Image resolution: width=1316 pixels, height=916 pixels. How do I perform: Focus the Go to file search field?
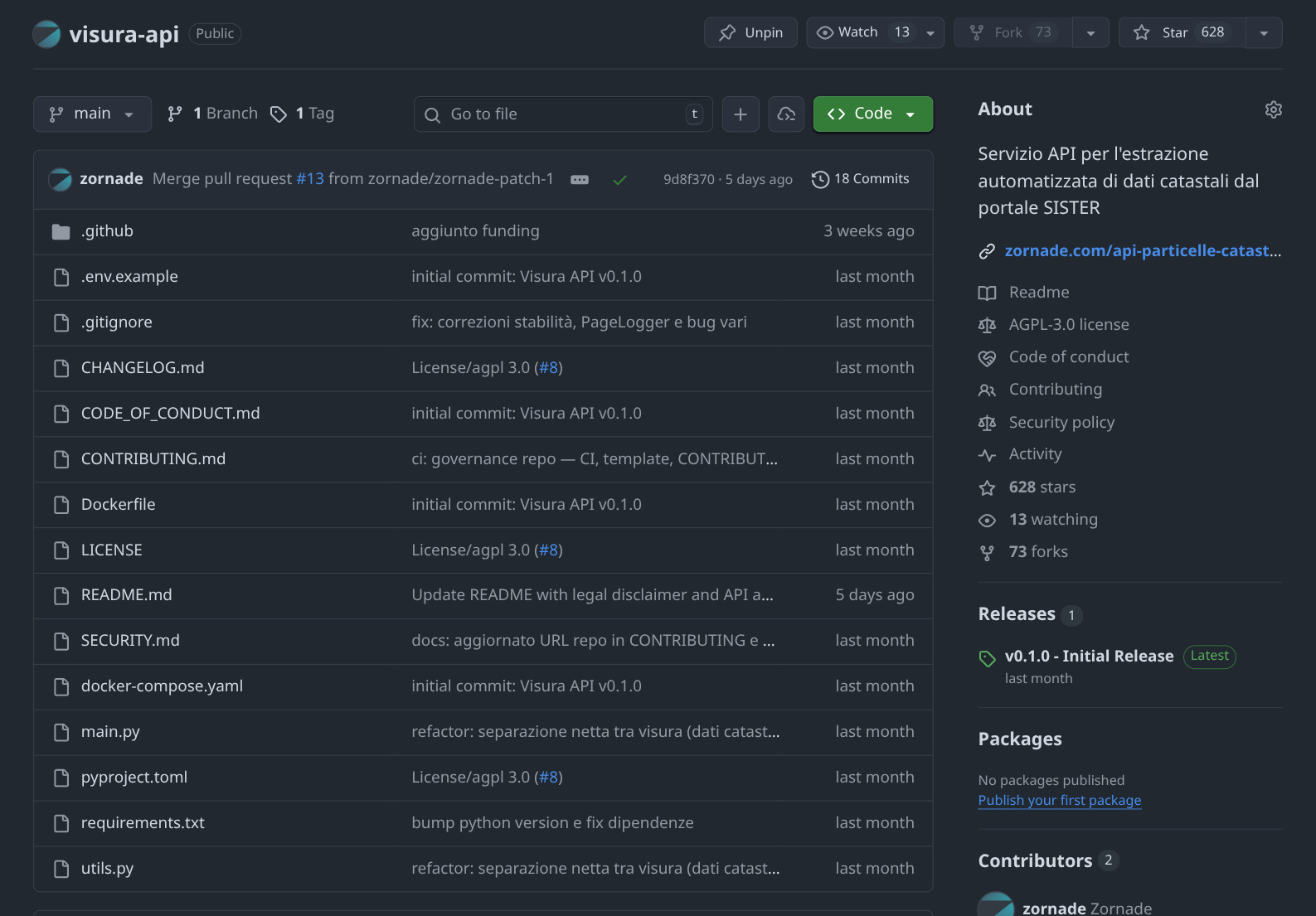(x=563, y=114)
